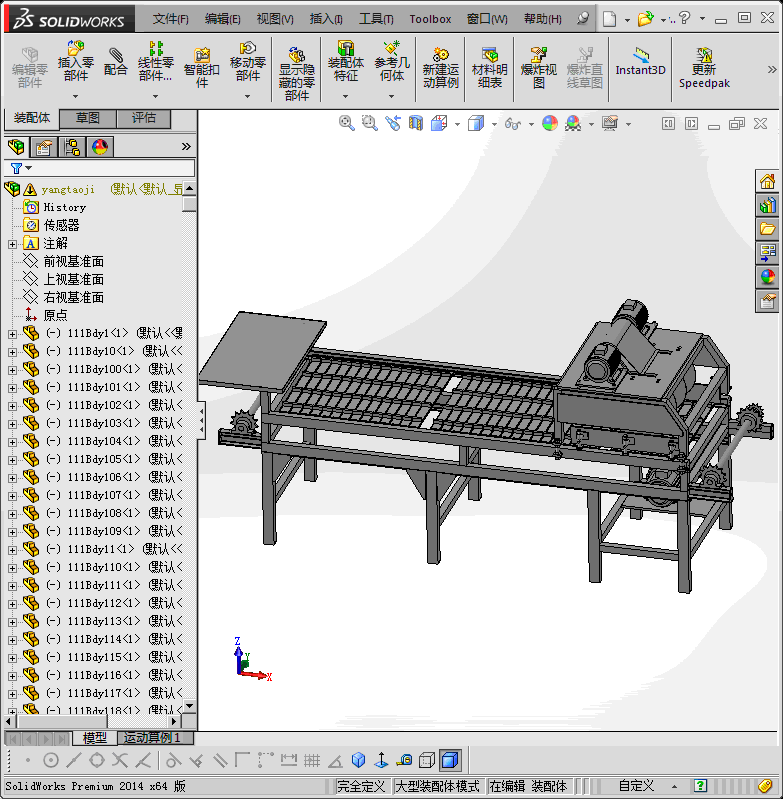
Task: Open the 文件(F) menu
Action: pyautogui.click(x=170, y=19)
